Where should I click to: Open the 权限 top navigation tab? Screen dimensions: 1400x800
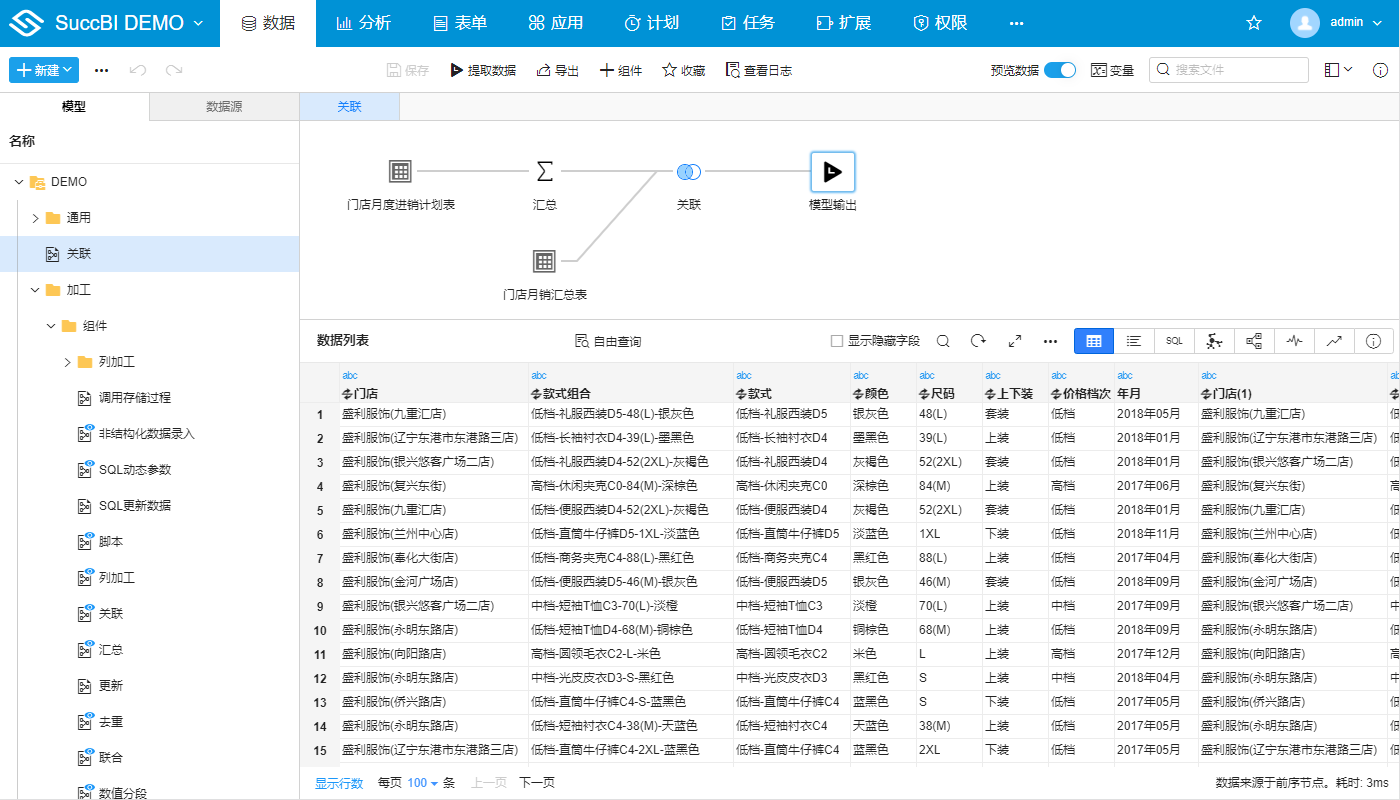click(940, 23)
